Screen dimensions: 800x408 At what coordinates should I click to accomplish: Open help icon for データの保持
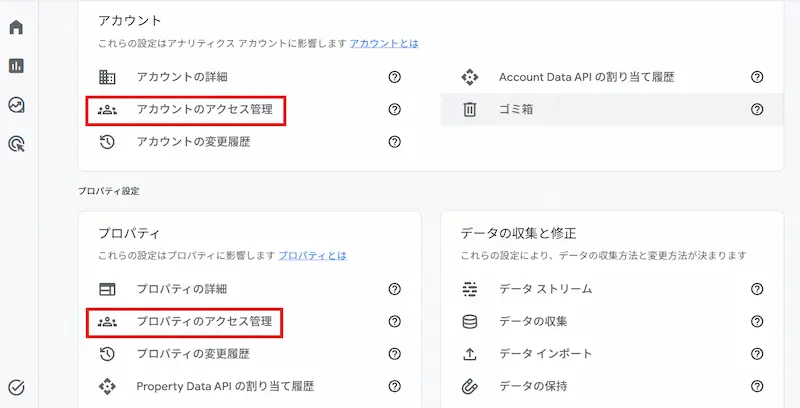(757, 387)
